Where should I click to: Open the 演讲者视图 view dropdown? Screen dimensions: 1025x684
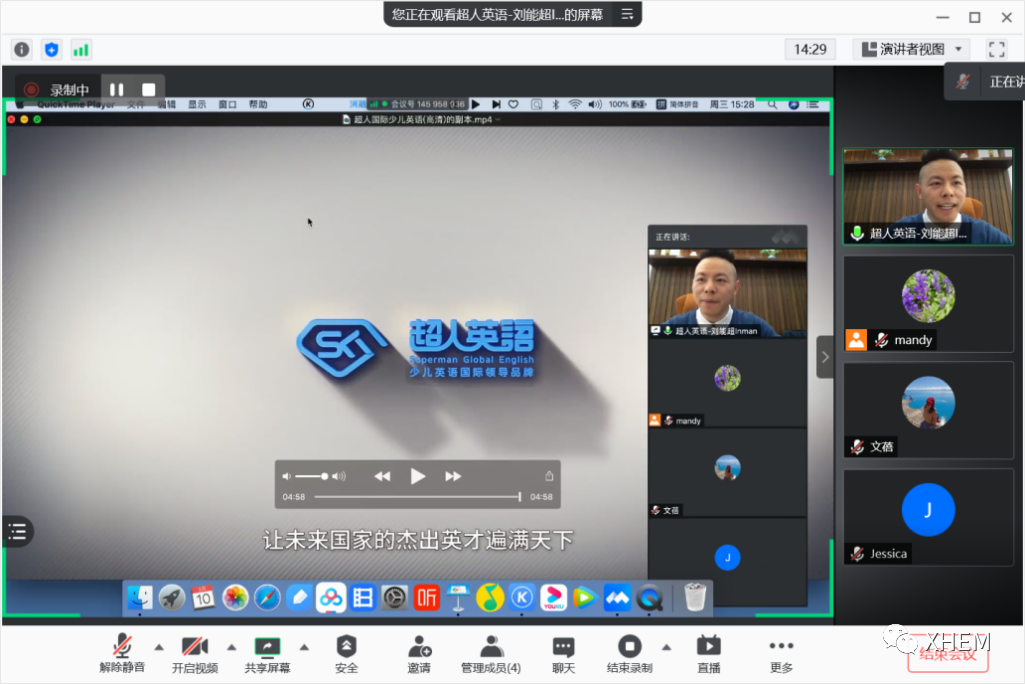(911, 49)
